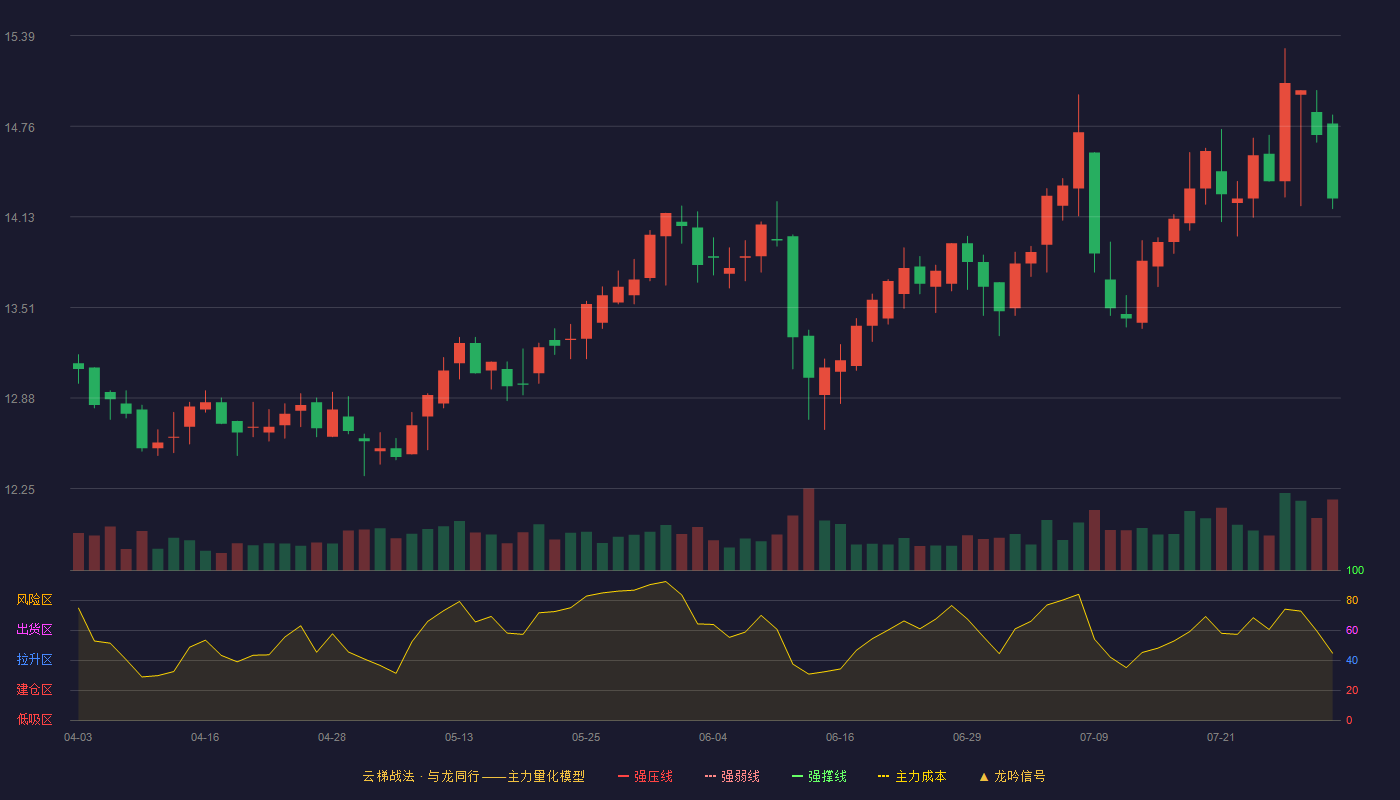Click the tallest red volume bar

click(x=808, y=529)
